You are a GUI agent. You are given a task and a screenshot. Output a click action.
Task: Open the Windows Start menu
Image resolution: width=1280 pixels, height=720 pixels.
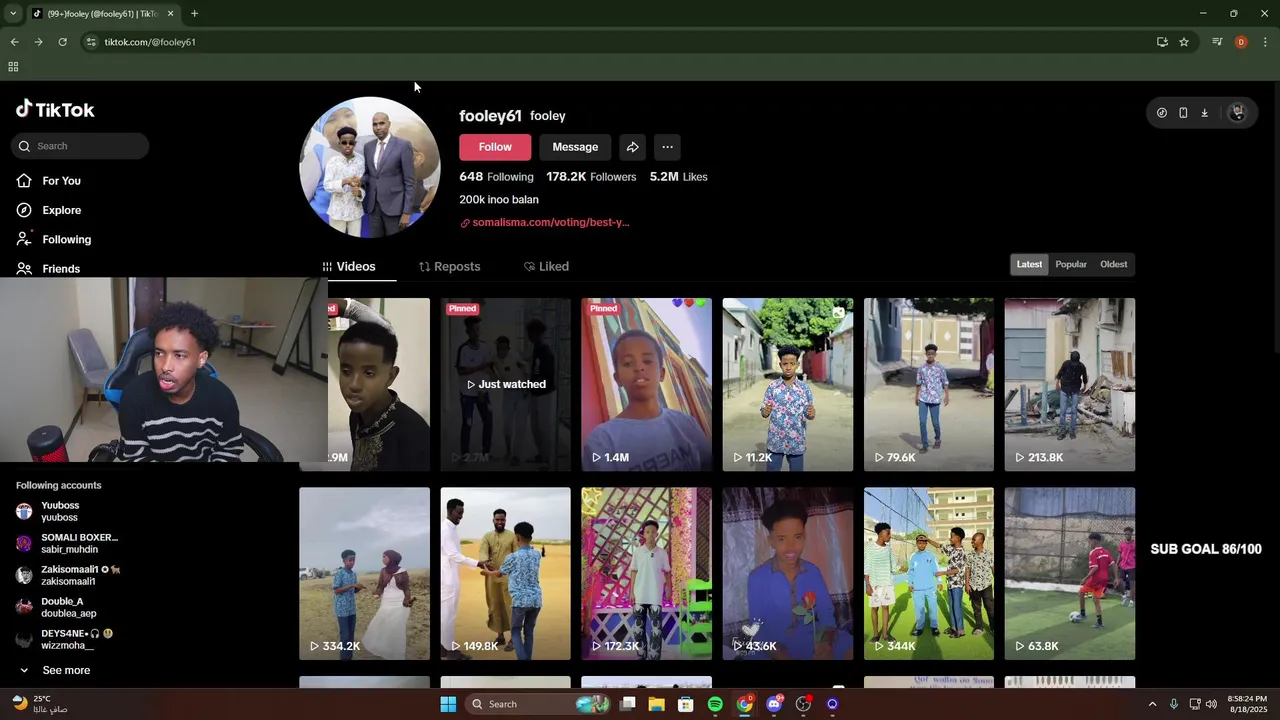click(x=448, y=704)
